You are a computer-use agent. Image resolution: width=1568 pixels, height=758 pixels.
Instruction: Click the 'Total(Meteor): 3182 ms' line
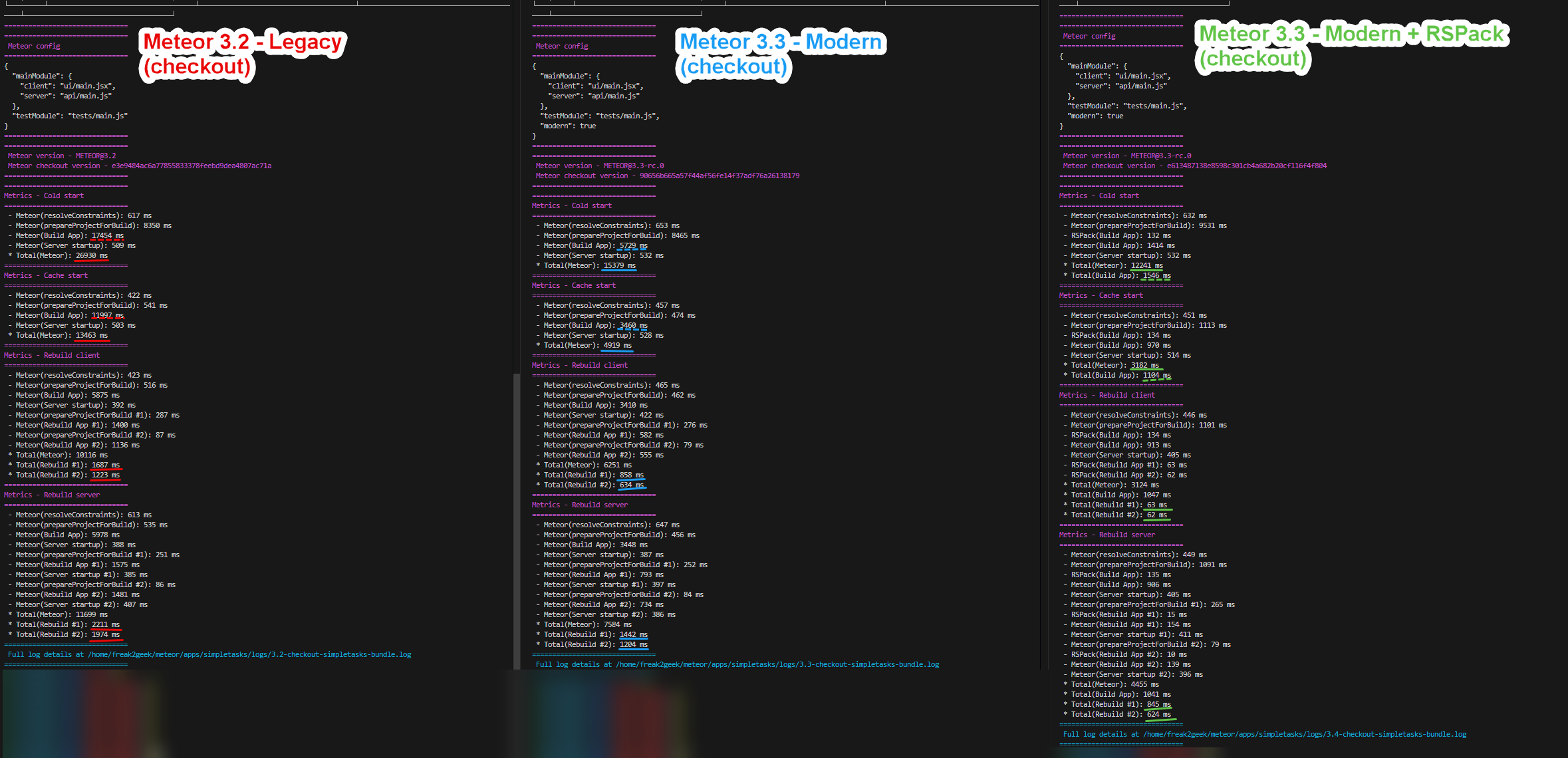tap(1111, 365)
